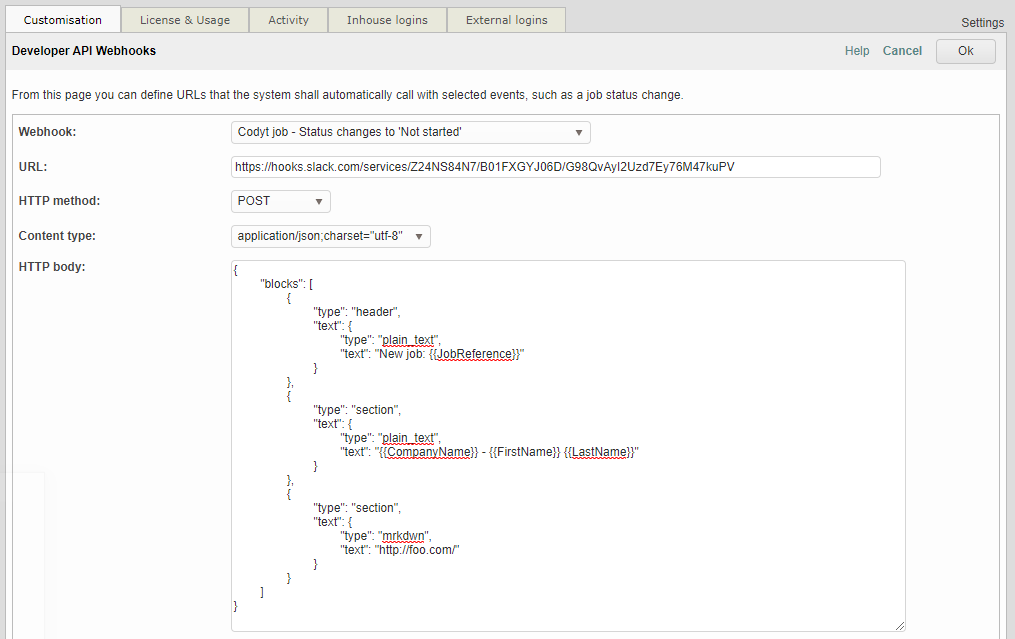The height and width of the screenshot is (639, 1015).
Task: Click the "header" type value in body
Action: click(x=375, y=312)
